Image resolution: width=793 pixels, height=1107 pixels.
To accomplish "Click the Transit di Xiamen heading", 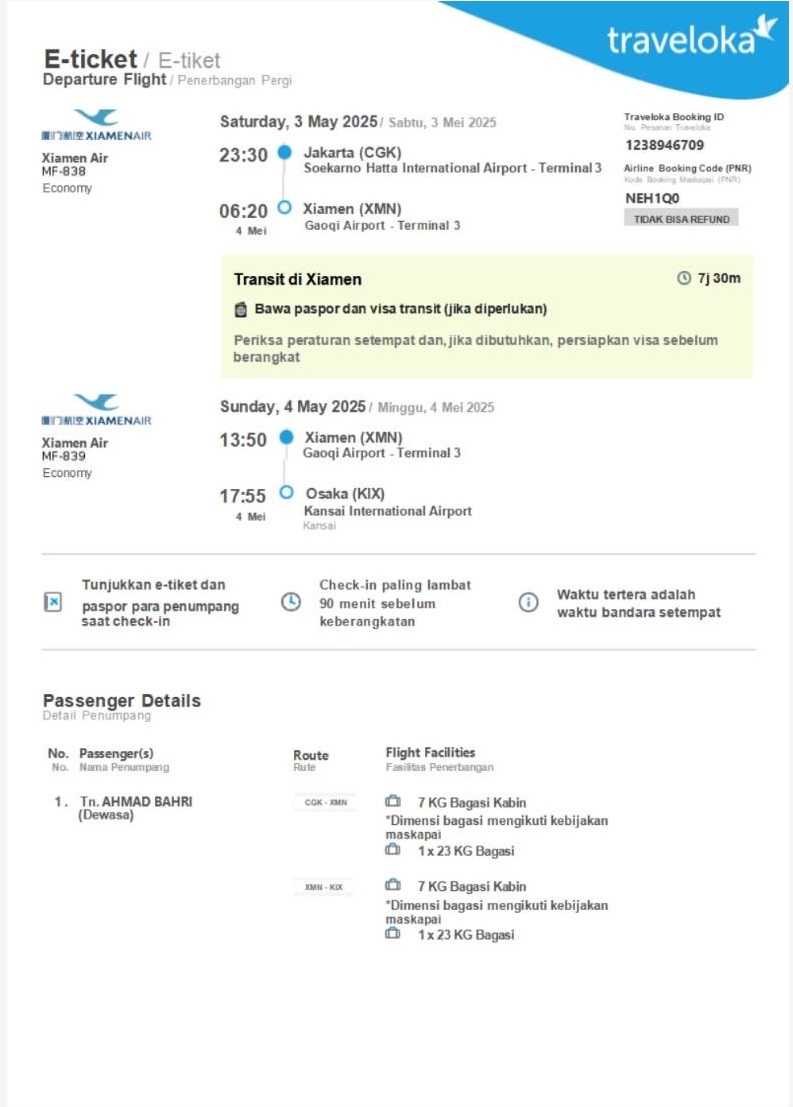I will (297, 279).
